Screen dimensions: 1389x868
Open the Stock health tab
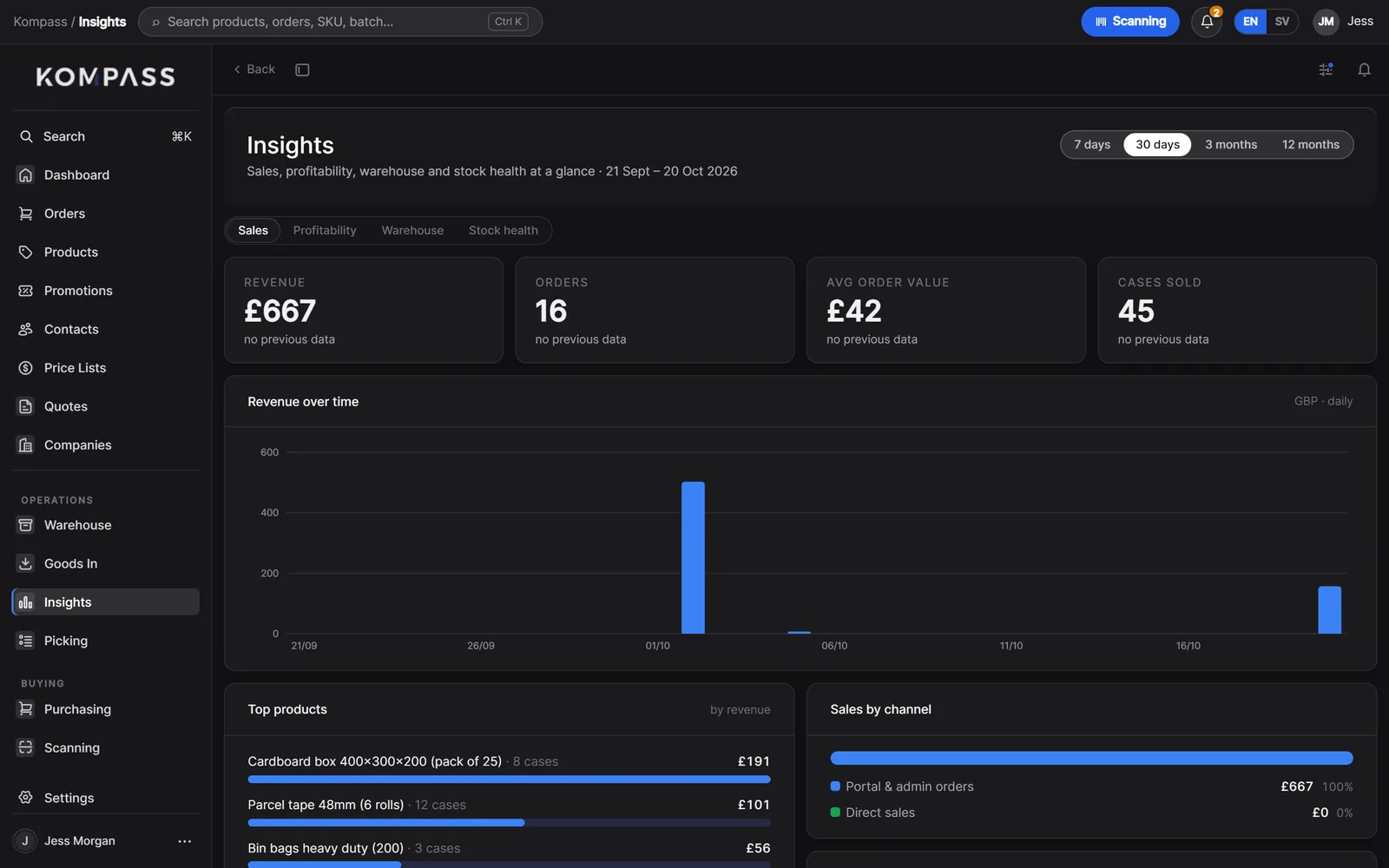(x=504, y=230)
